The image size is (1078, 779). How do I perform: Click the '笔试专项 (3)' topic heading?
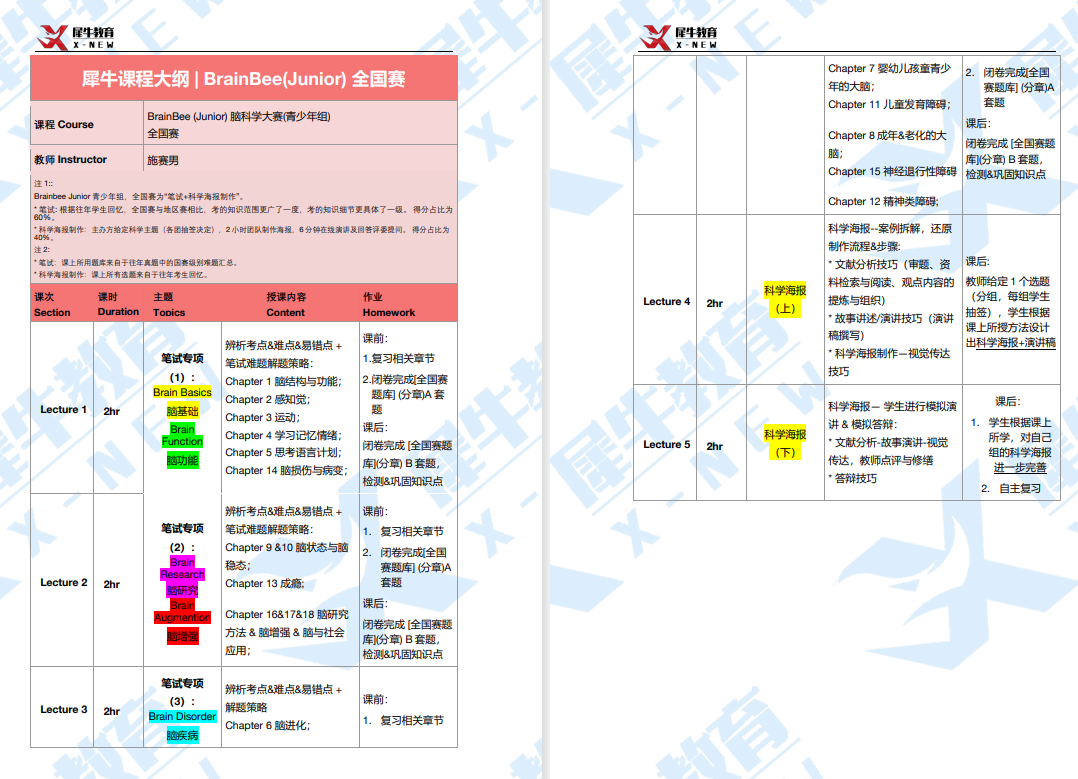tap(182, 692)
